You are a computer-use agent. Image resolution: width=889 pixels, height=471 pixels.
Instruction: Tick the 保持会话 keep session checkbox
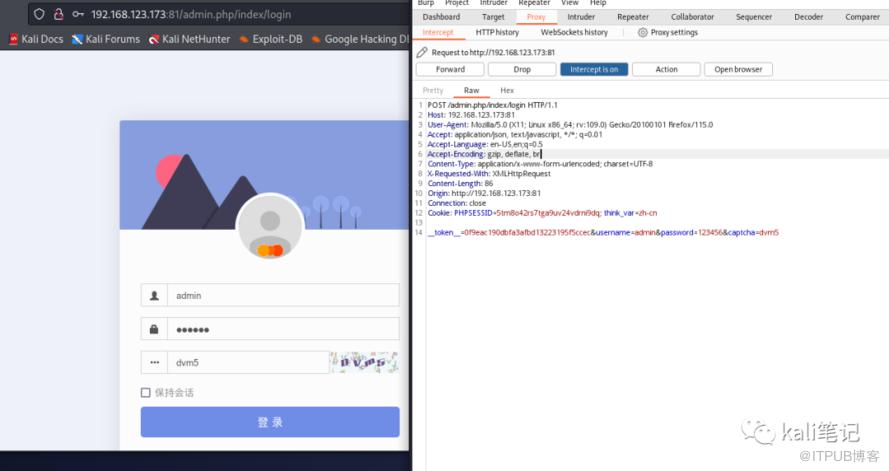pos(146,392)
